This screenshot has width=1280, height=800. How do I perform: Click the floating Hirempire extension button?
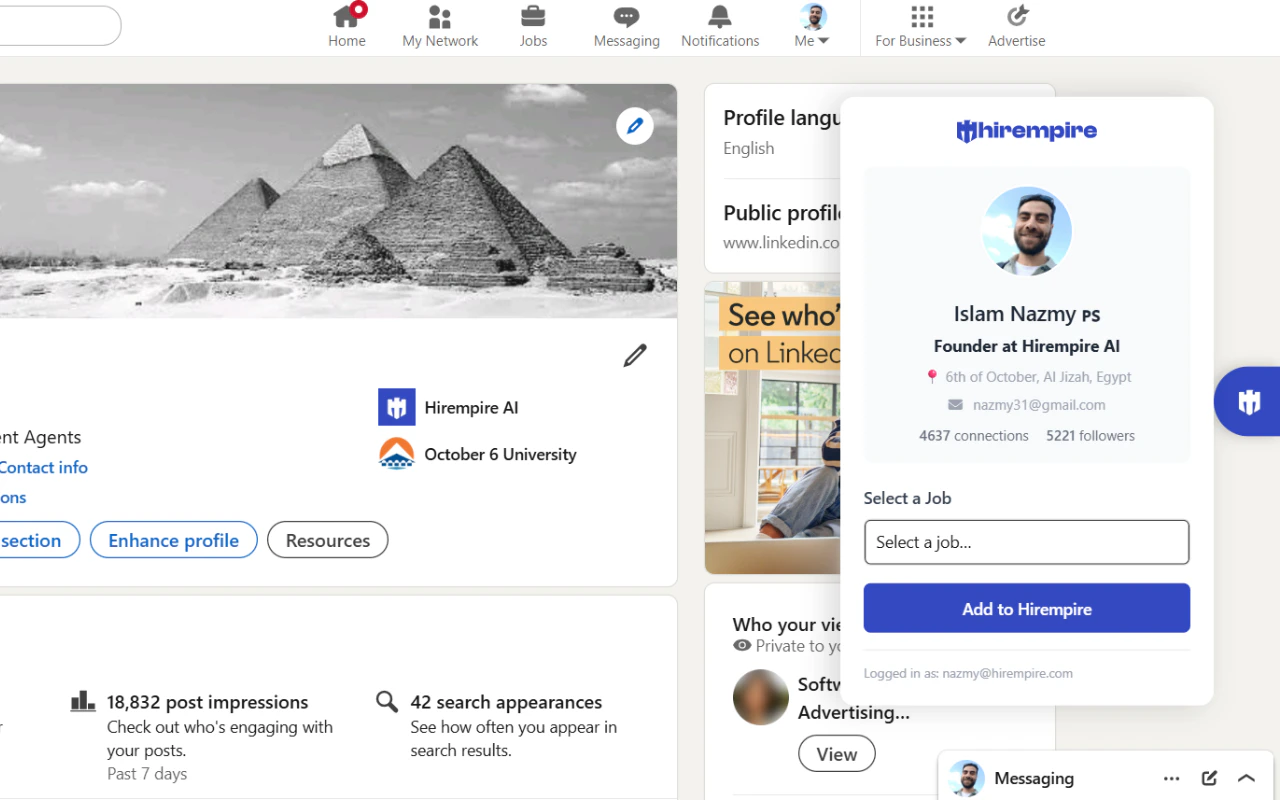click(x=1248, y=402)
